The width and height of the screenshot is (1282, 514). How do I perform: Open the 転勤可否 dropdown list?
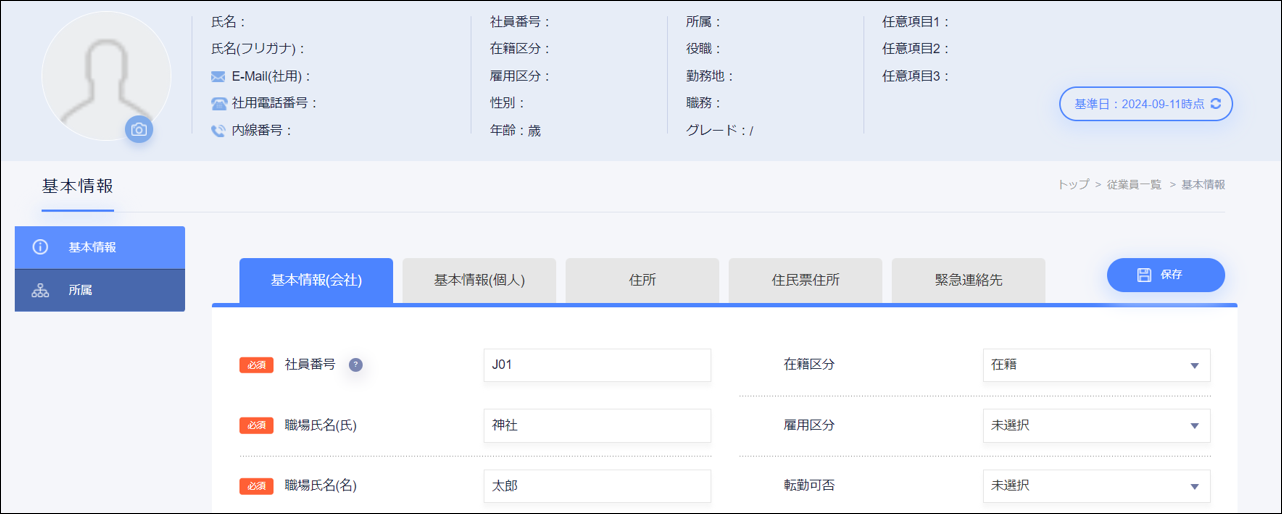(1096, 486)
